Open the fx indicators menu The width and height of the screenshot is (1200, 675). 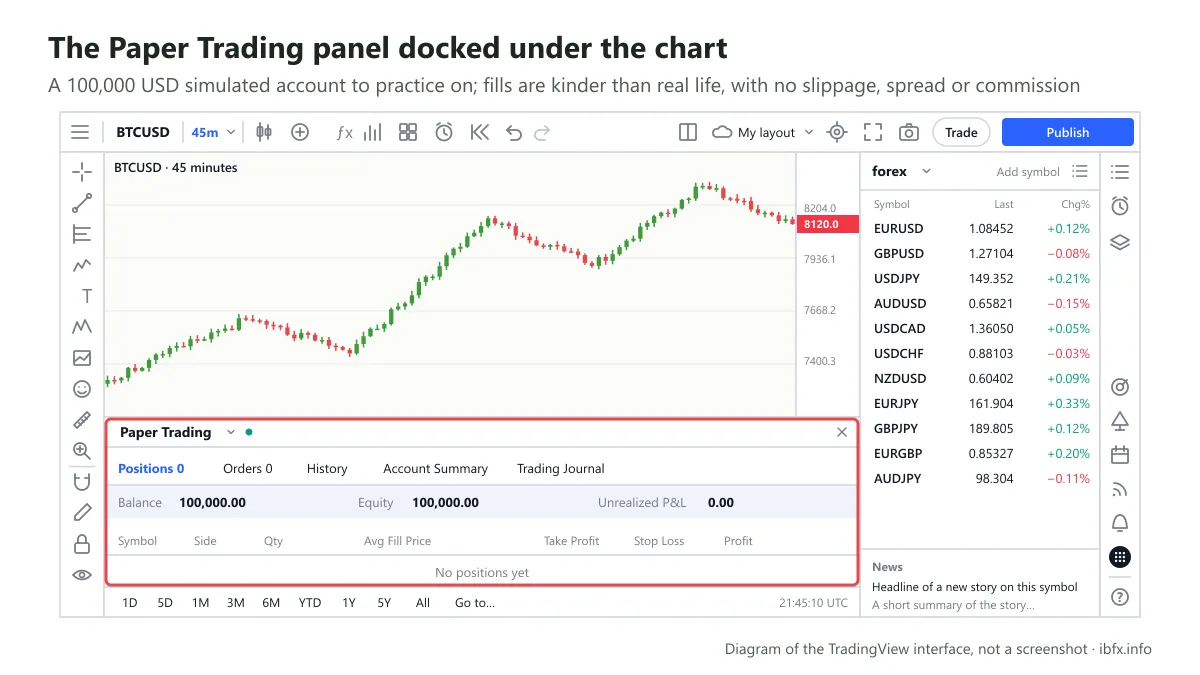344,132
